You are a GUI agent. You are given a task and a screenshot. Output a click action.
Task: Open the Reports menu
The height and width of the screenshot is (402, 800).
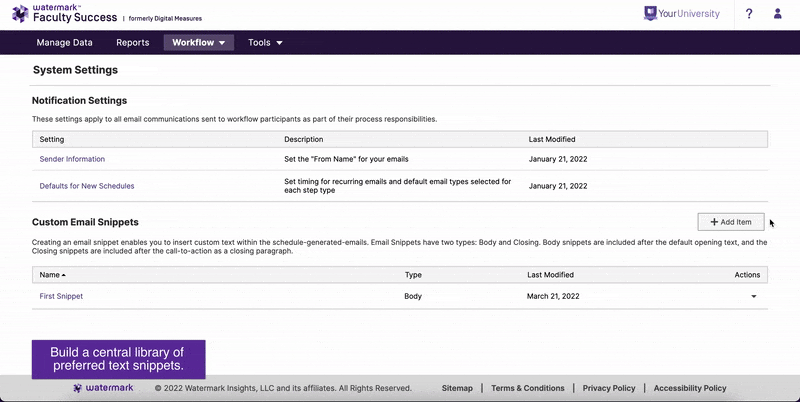tap(133, 43)
